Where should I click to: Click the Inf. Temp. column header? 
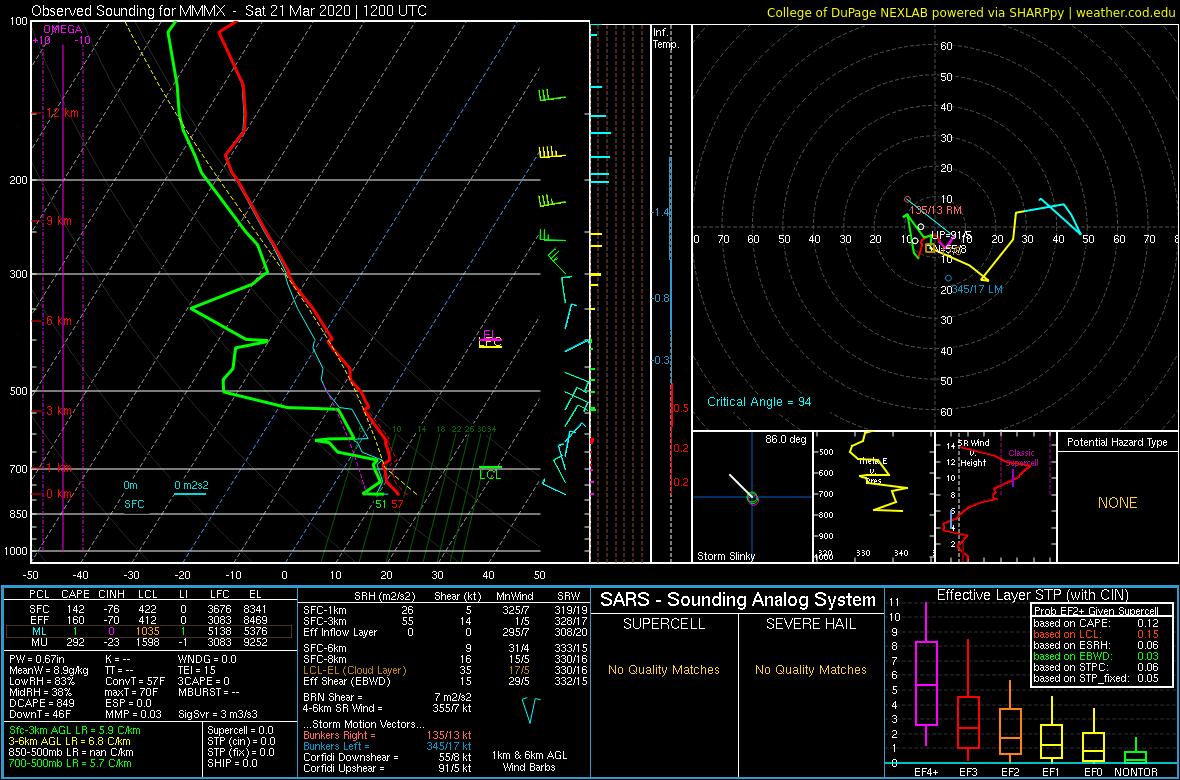(667, 38)
